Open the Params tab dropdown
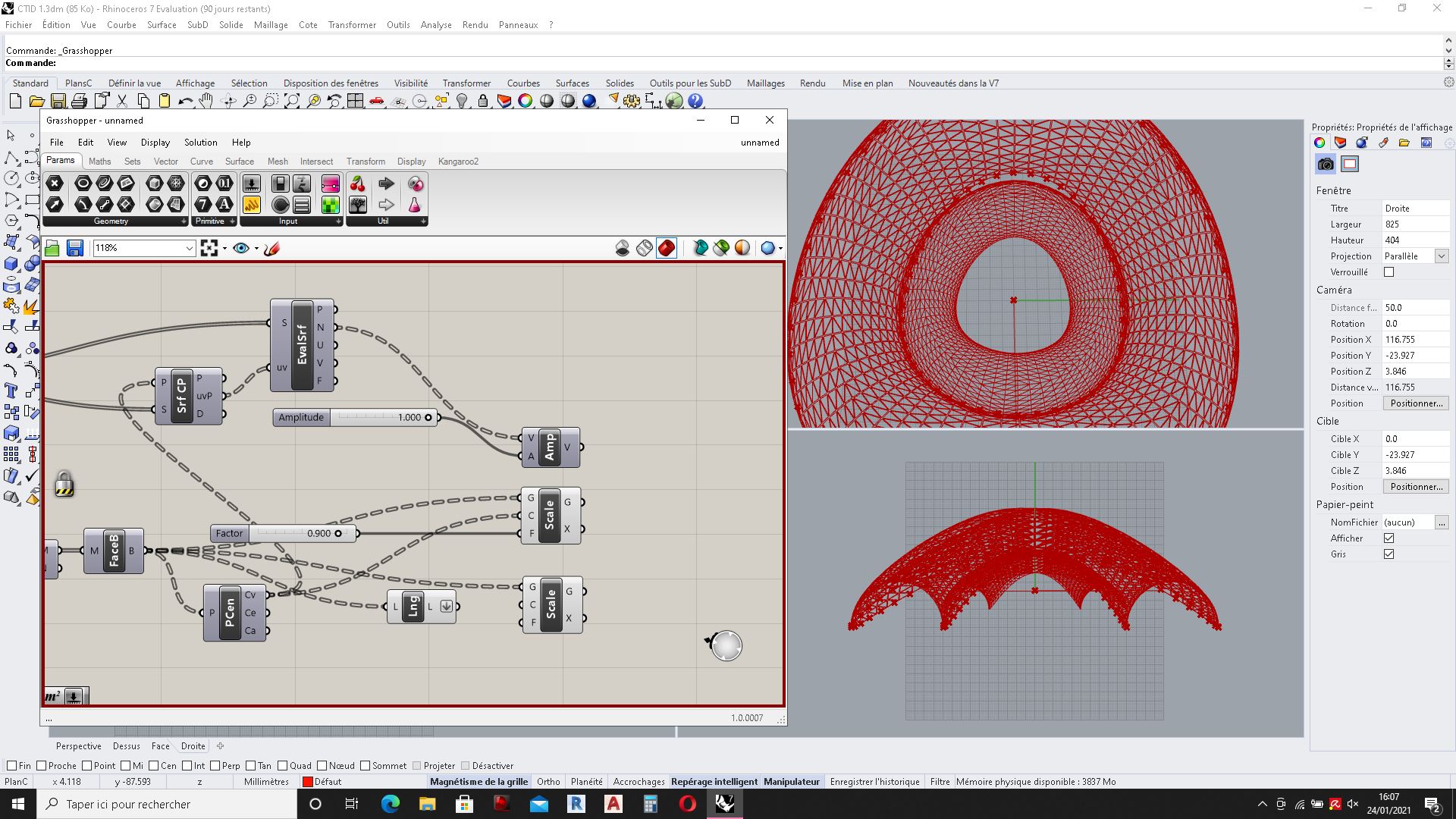The height and width of the screenshot is (819, 1456). pos(60,161)
